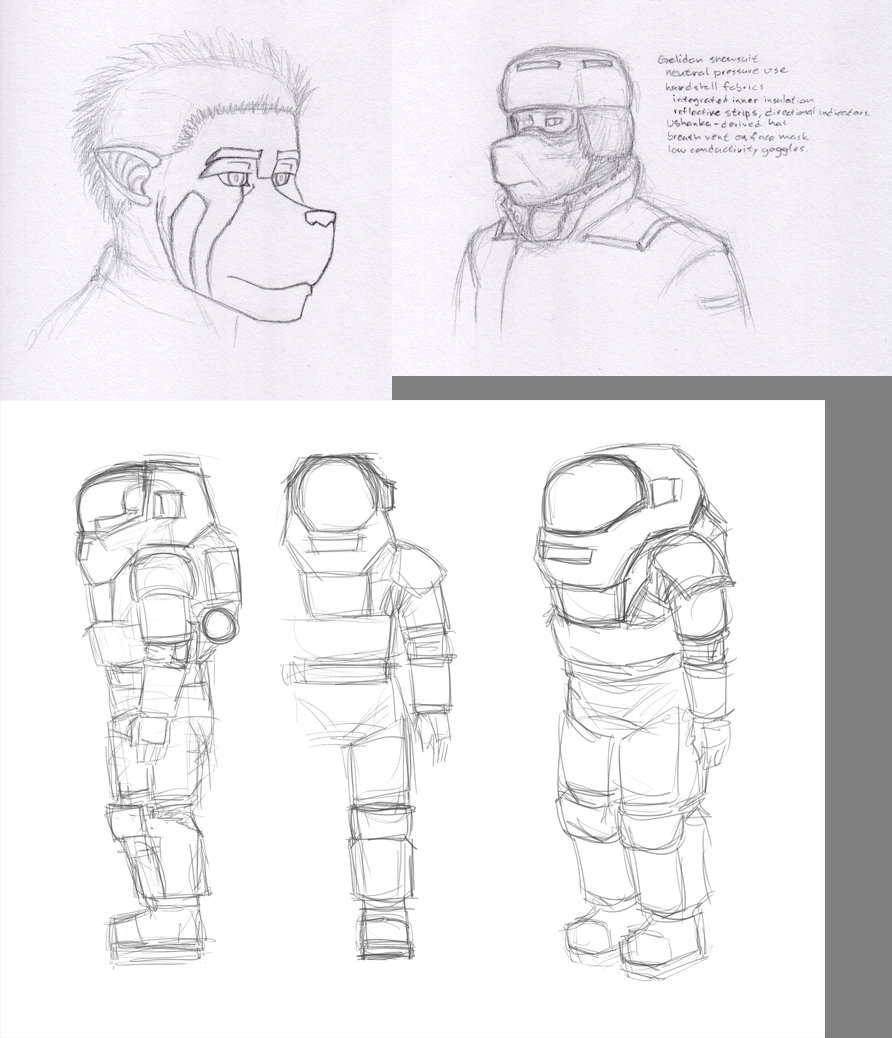Select the side-view armored suit sketch

coord(158,710)
